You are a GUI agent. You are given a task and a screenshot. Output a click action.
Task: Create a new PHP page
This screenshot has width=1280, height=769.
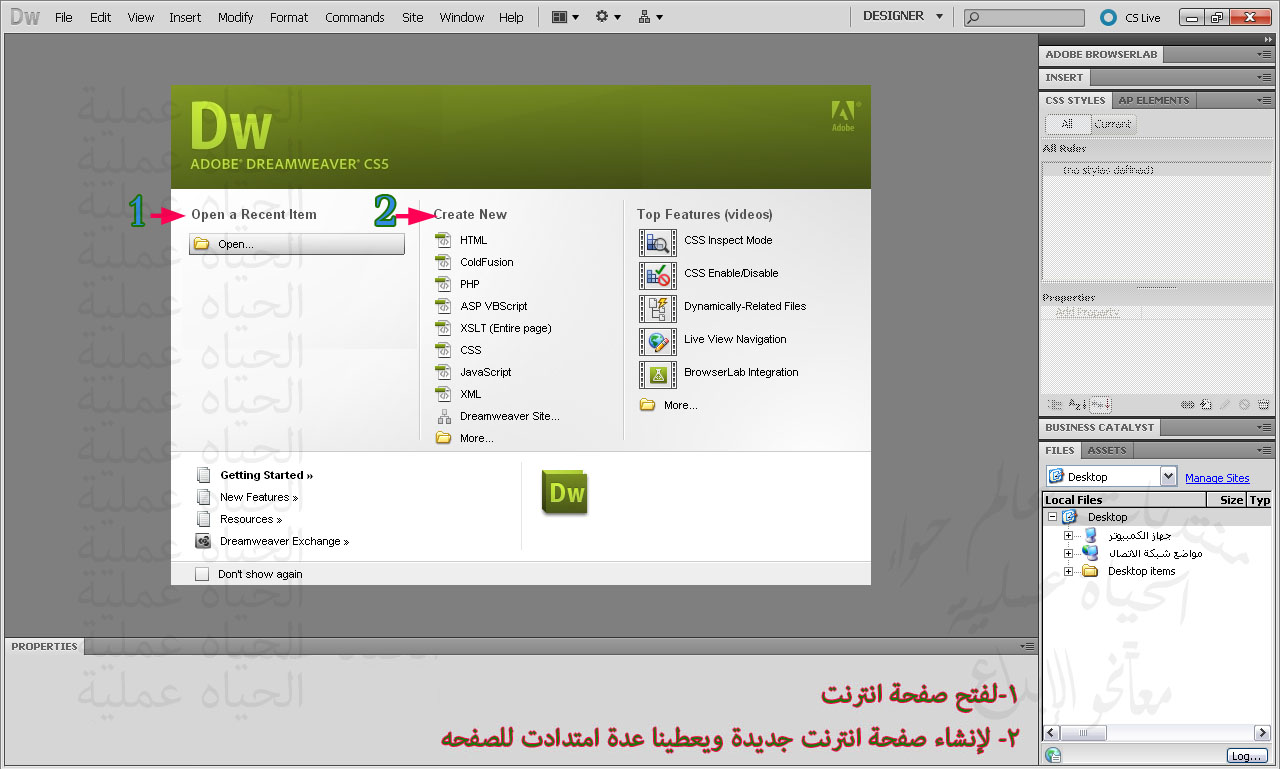pos(458,284)
